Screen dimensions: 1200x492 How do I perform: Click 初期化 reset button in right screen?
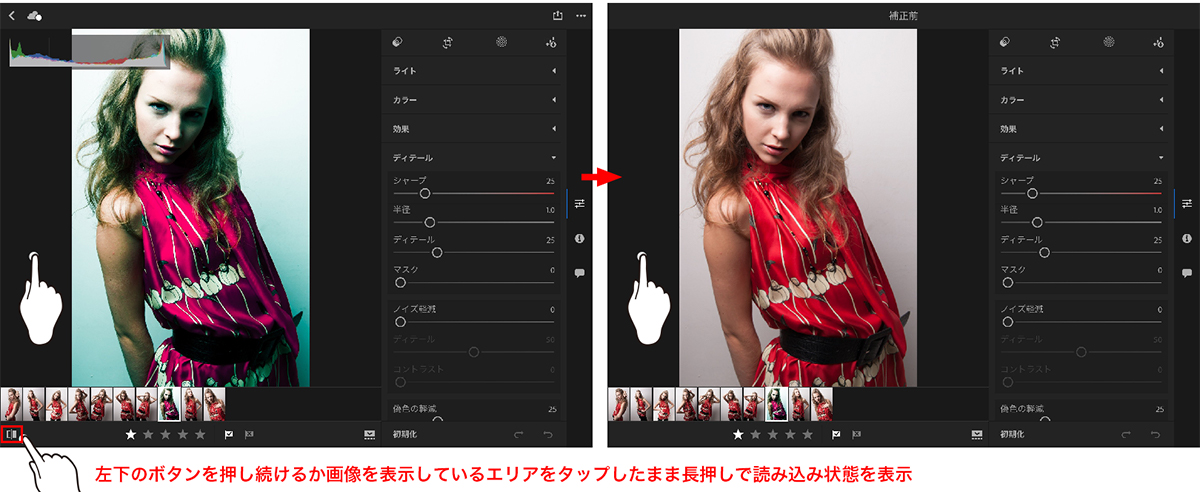(x=1012, y=435)
